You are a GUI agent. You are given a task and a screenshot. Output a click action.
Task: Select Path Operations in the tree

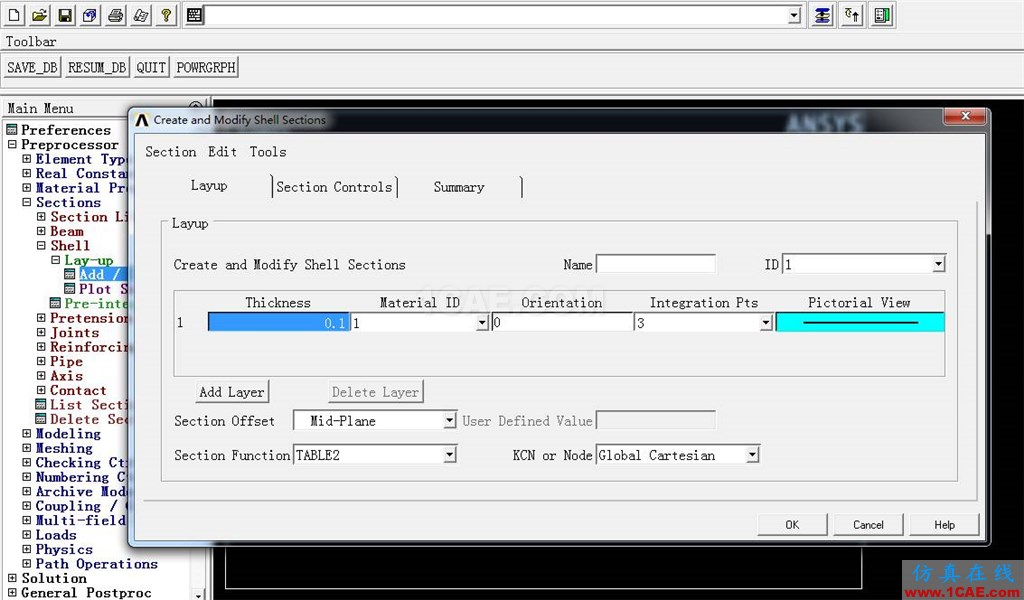tap(97, 563)
